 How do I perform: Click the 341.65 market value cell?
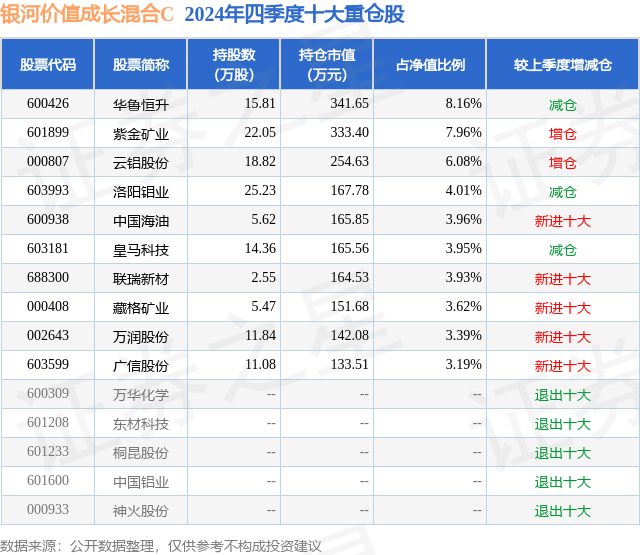[349, 104]
